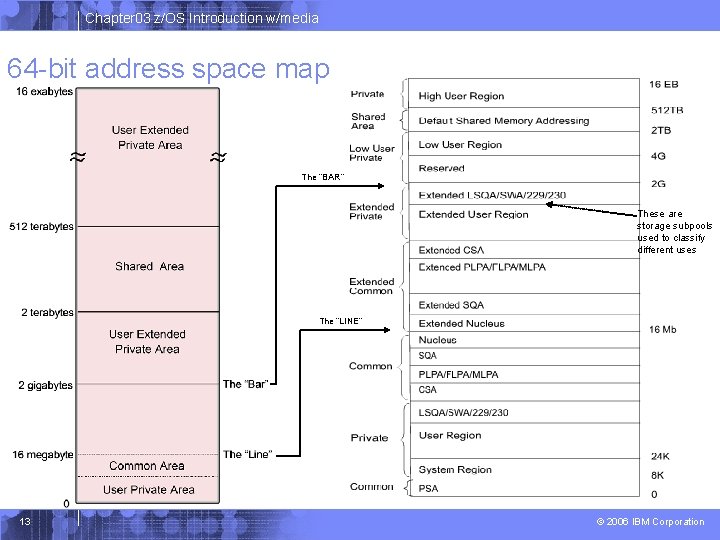Click the 'The "BAR"' arrow label

pyautogui.click(x=323, y=177)
